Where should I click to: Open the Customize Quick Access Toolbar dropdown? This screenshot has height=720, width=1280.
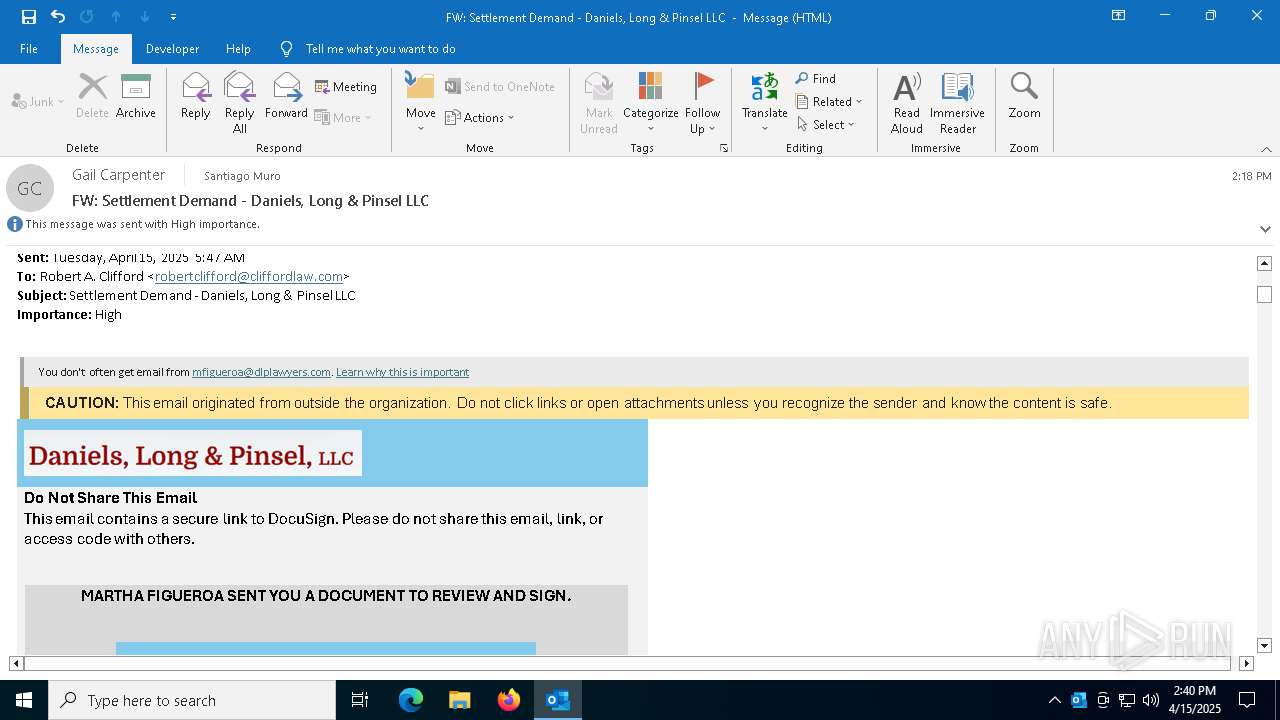point(174,17)
